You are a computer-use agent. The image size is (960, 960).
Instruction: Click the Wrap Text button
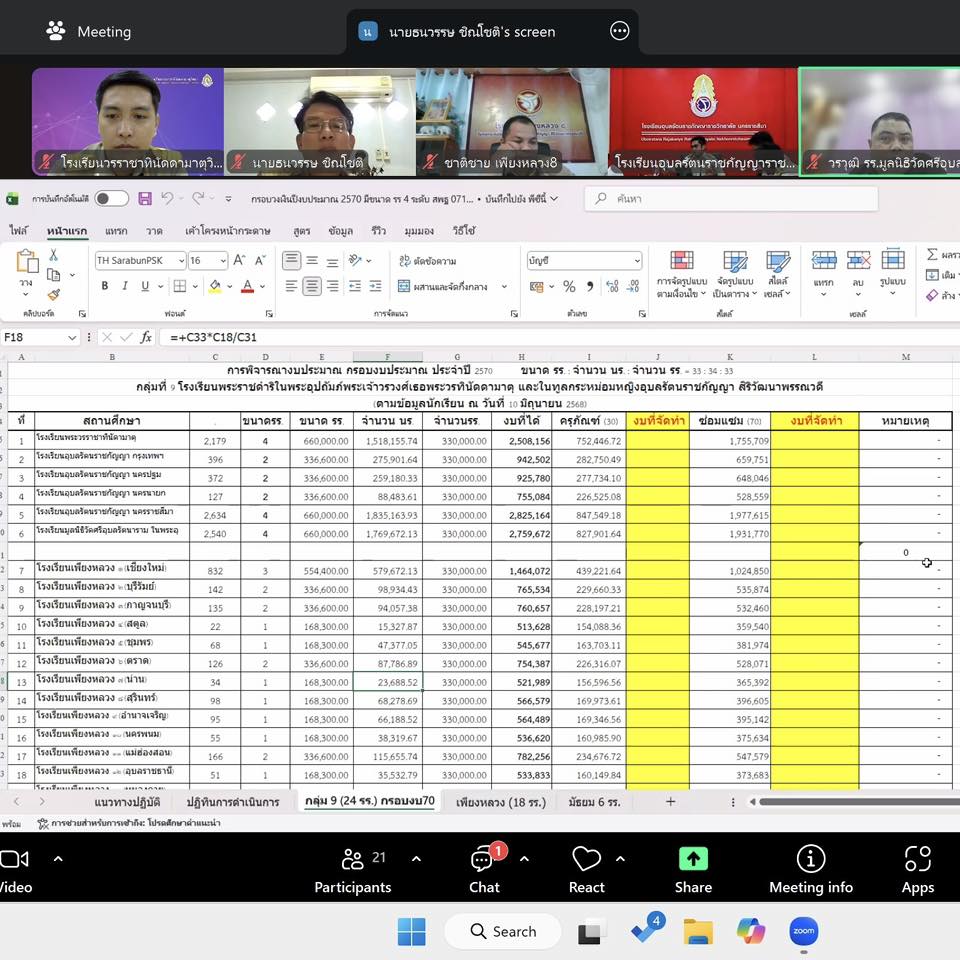[426, 261]
